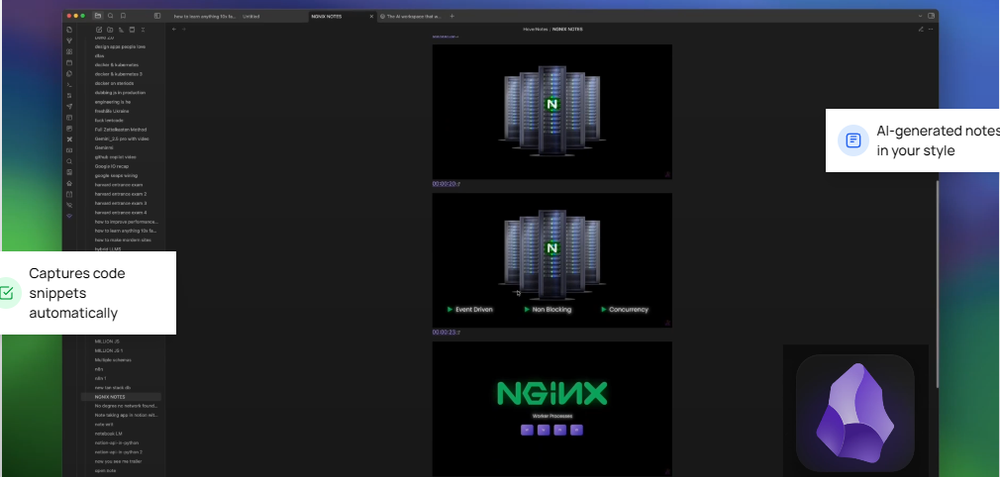Open the 00:00:20 timestamp link
The image size is (1000, 477).
[445, 184]
